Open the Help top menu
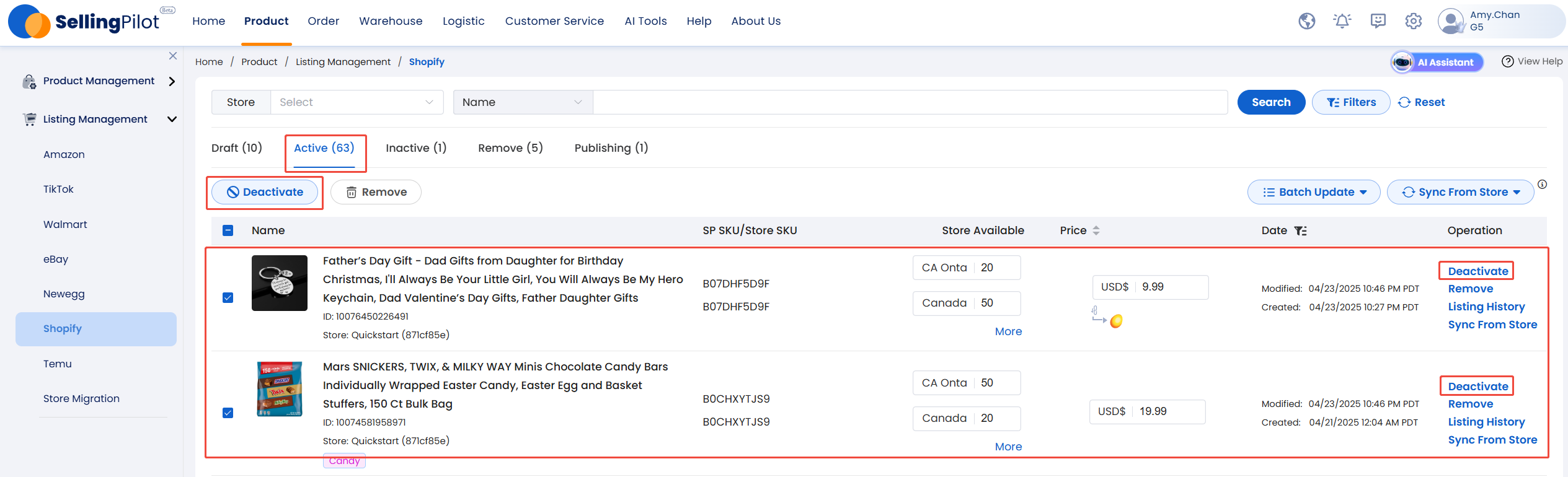The height and width of the screenshot is (477, 1568). click(x=699, y=21)
